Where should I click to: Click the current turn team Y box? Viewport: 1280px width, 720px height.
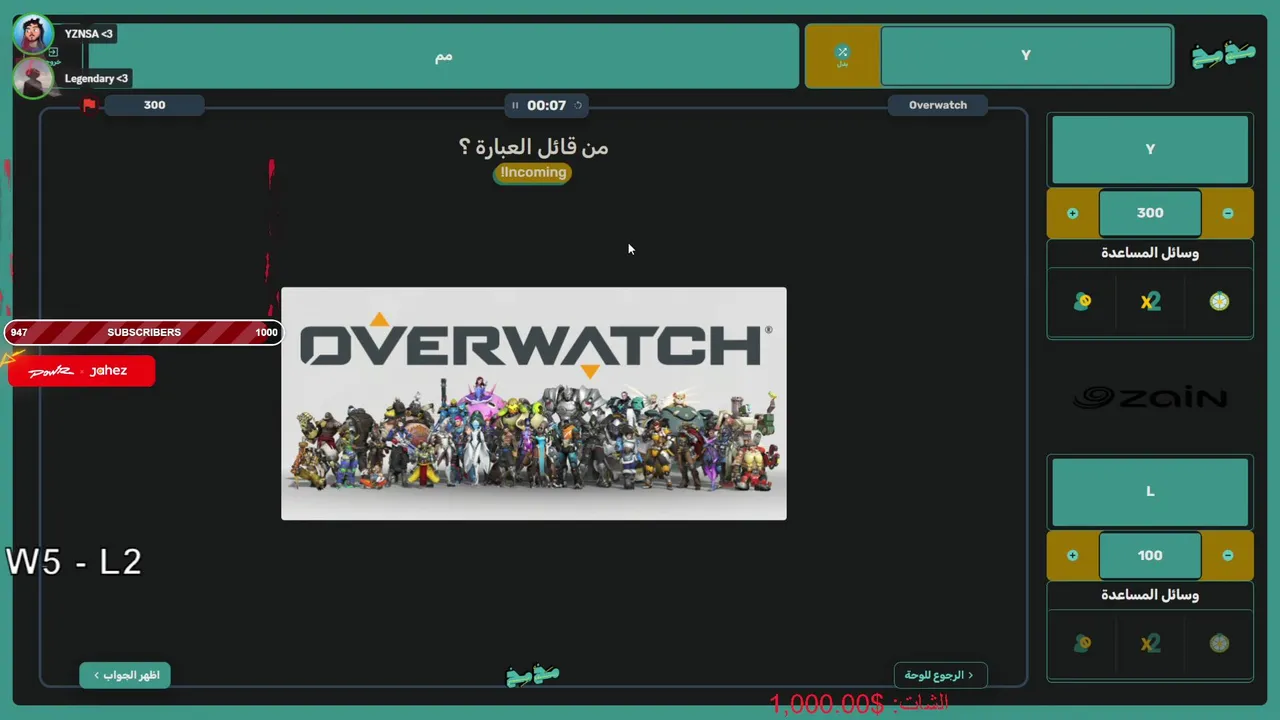coord(1026,56)
